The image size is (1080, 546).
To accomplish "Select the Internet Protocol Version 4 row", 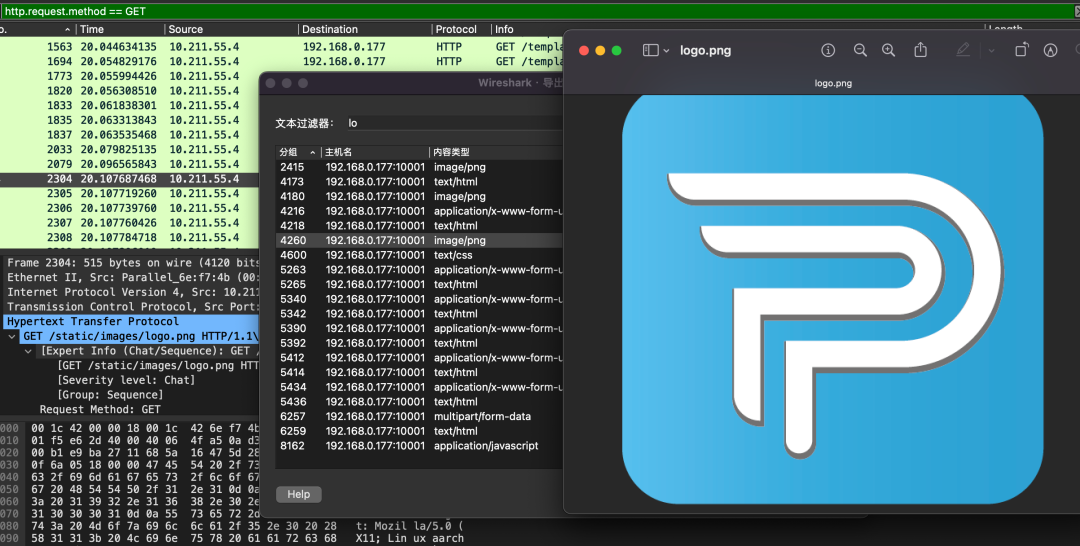I will coord(129,293).
